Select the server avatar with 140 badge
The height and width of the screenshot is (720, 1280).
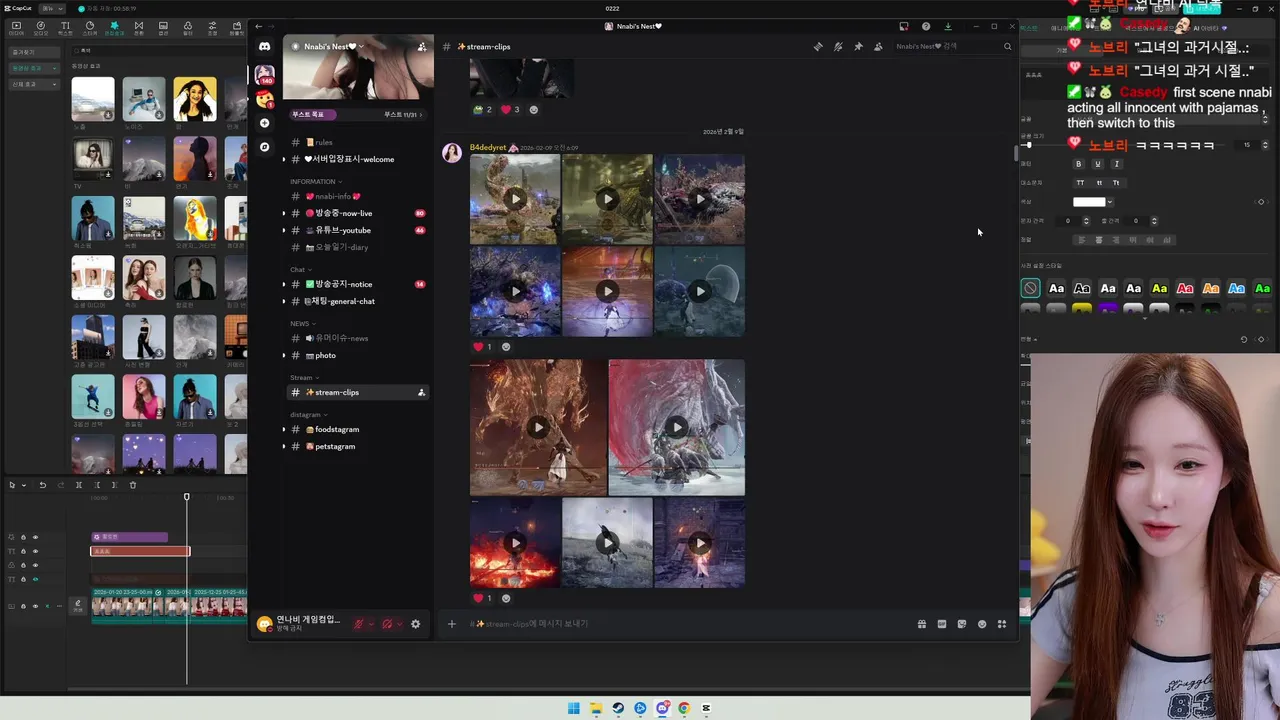(x=265, y=74)
